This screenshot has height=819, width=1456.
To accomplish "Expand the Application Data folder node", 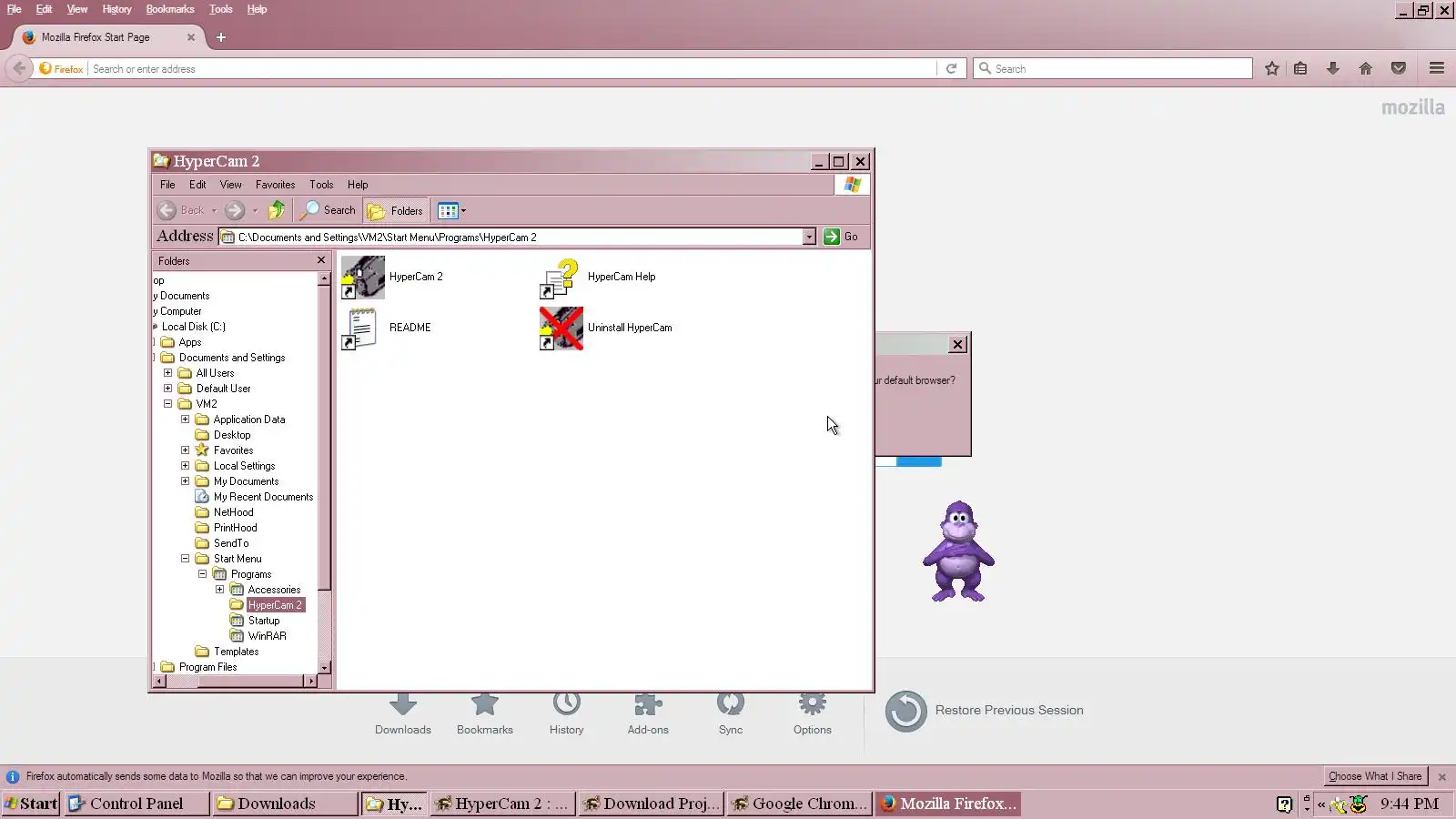I will click(185, 420).
